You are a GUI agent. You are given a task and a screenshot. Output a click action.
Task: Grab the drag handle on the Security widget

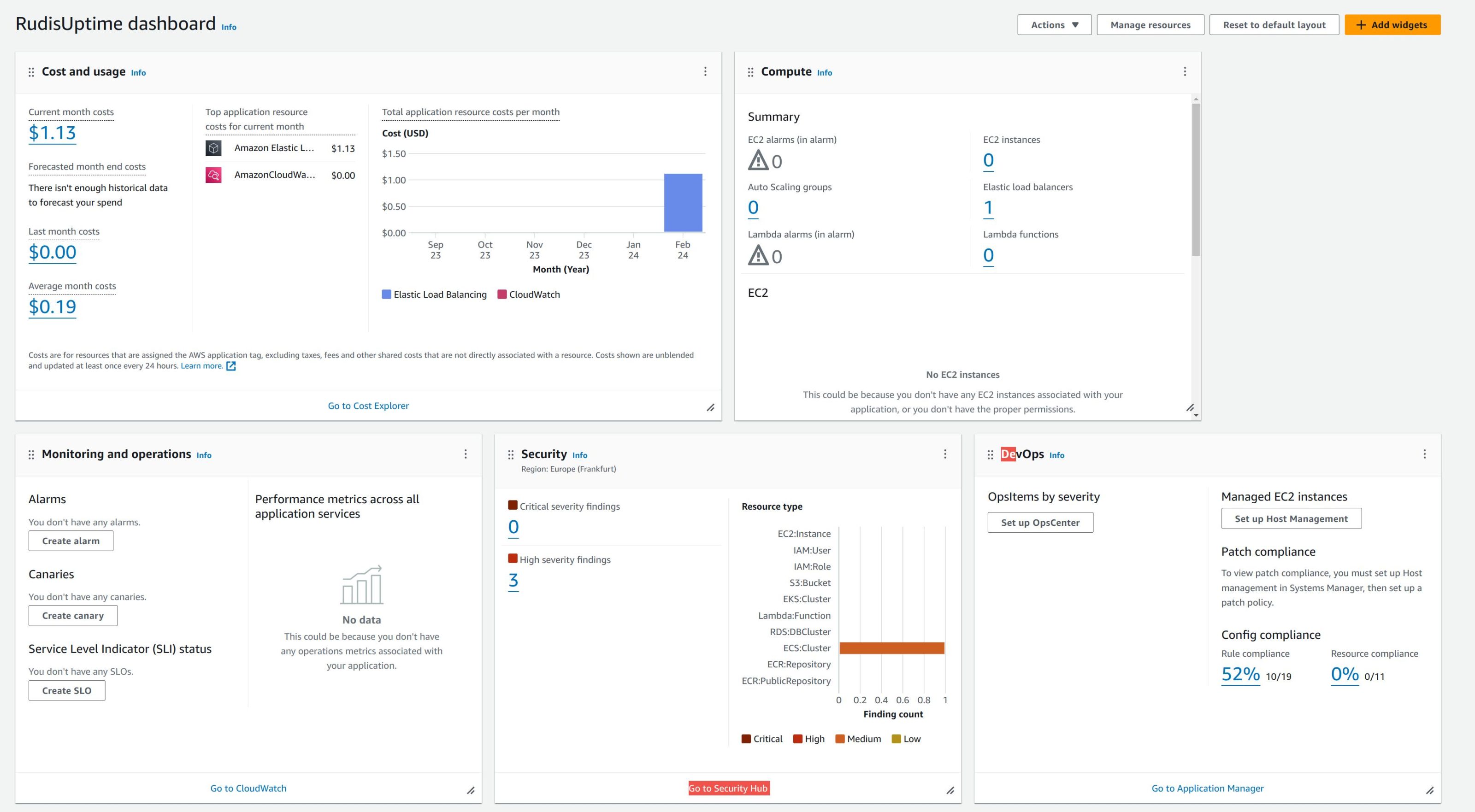point(511,454)
